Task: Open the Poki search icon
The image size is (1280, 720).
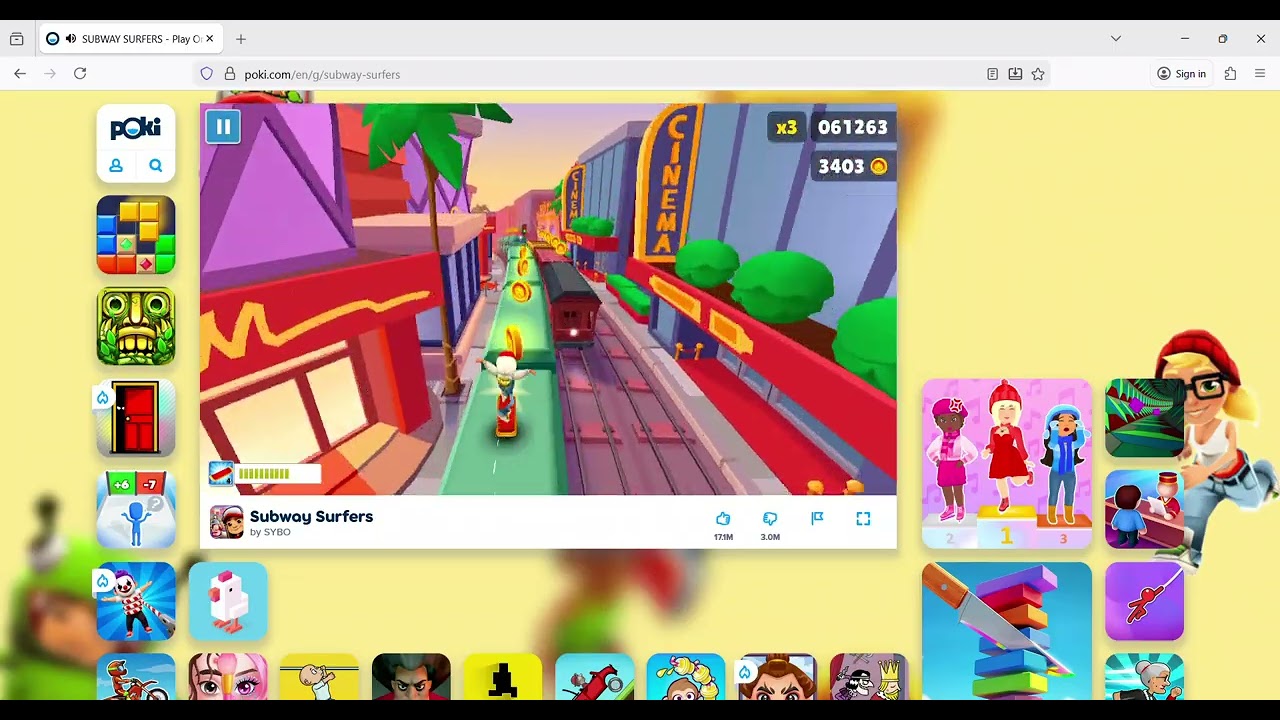Action: point(156,166)
